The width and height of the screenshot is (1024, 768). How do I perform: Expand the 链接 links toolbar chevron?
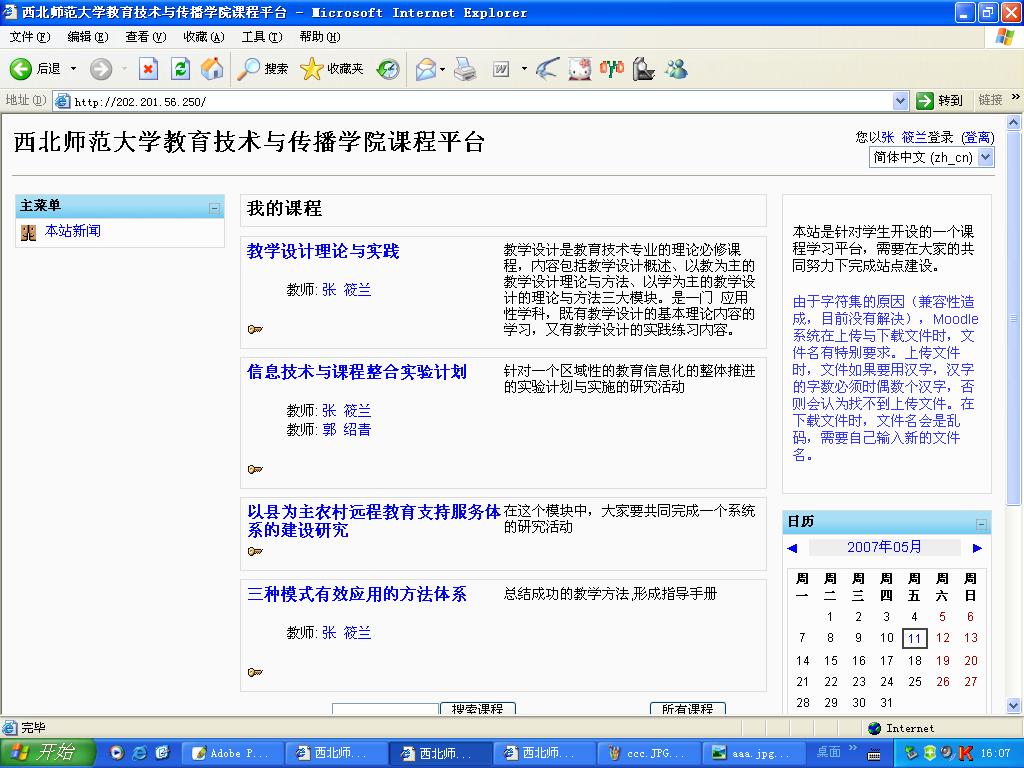[x=1016, y=97]
